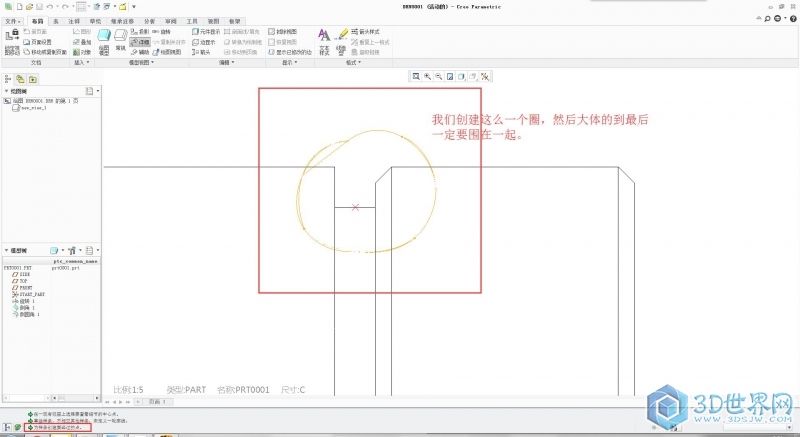Click the Repaint icon in graphics toolbar
This screenshot has width=800, height=437.
coord(450,76)
